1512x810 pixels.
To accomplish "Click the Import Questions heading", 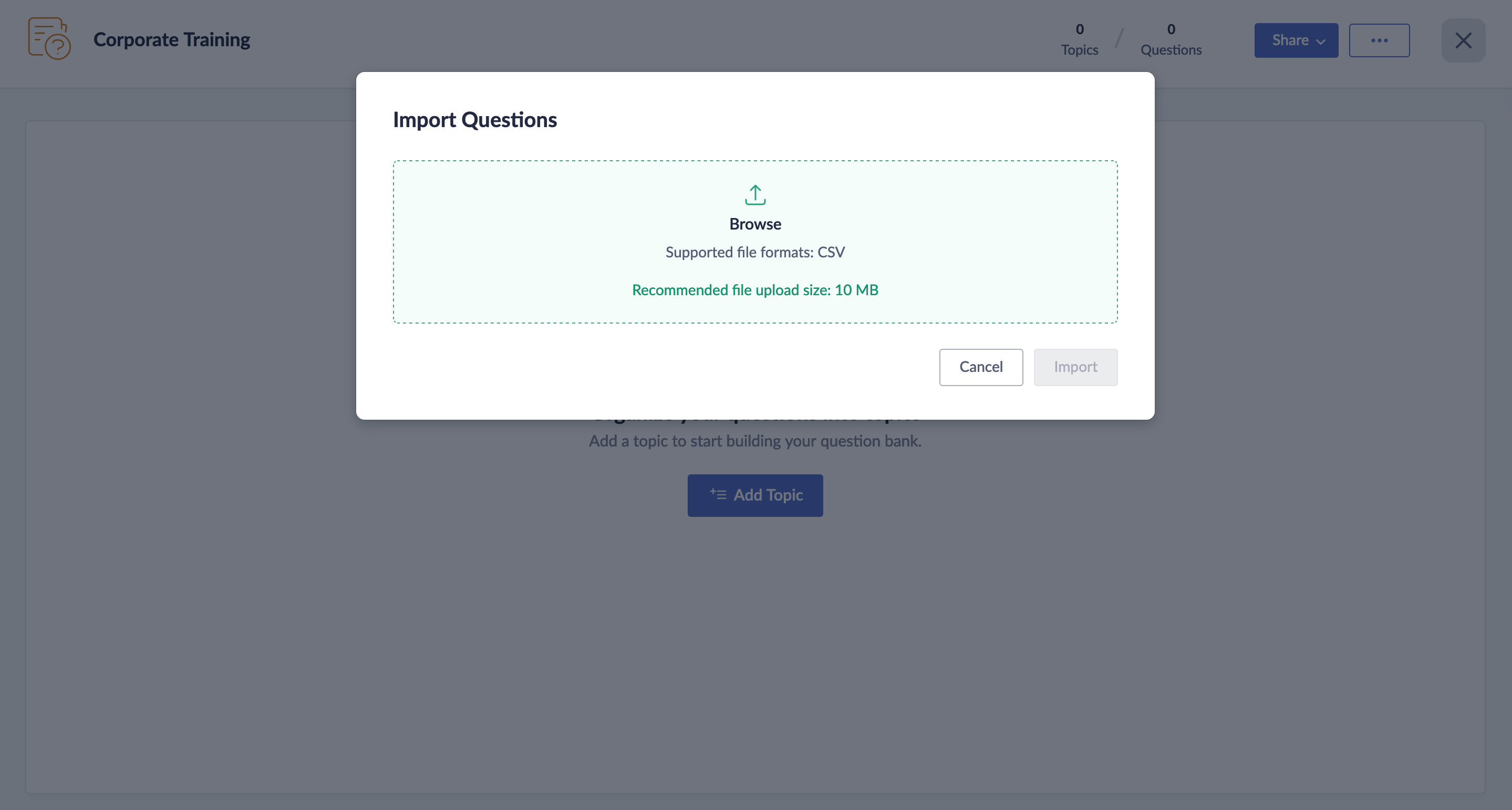I will click(x=474, y=120).
